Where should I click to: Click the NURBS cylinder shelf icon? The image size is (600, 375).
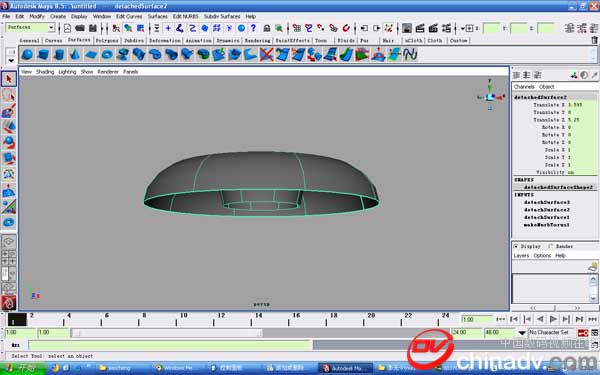(59, 54)
